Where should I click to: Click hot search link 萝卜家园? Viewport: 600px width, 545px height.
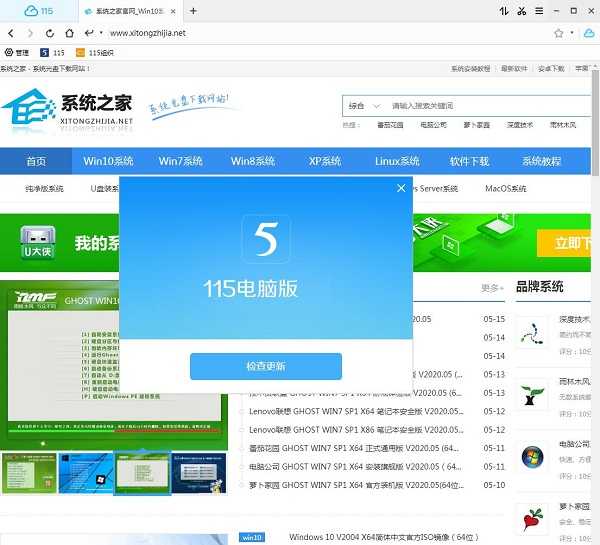pyautogui.click(x=477, y=125)
